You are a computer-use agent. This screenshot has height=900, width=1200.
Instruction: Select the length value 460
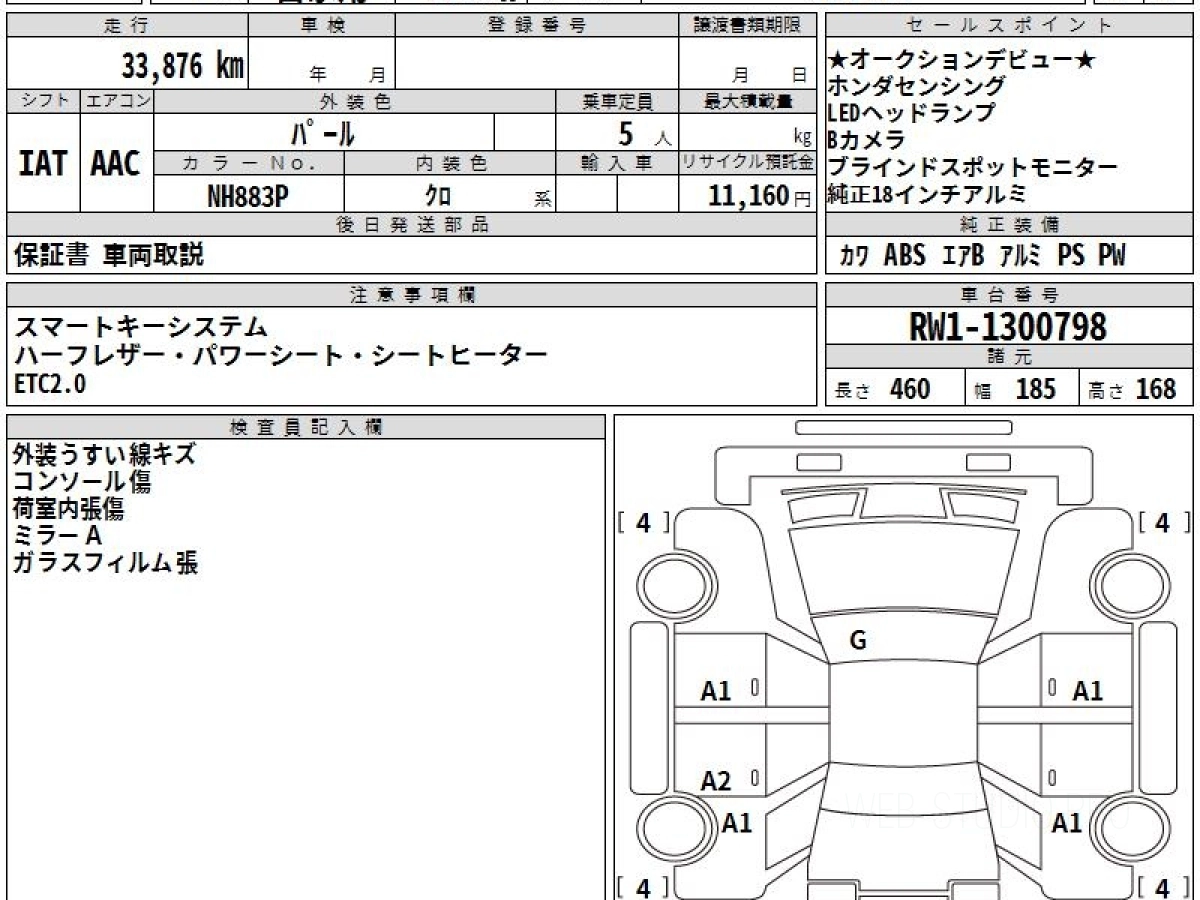pyautogui.click(x=909, y=389)
